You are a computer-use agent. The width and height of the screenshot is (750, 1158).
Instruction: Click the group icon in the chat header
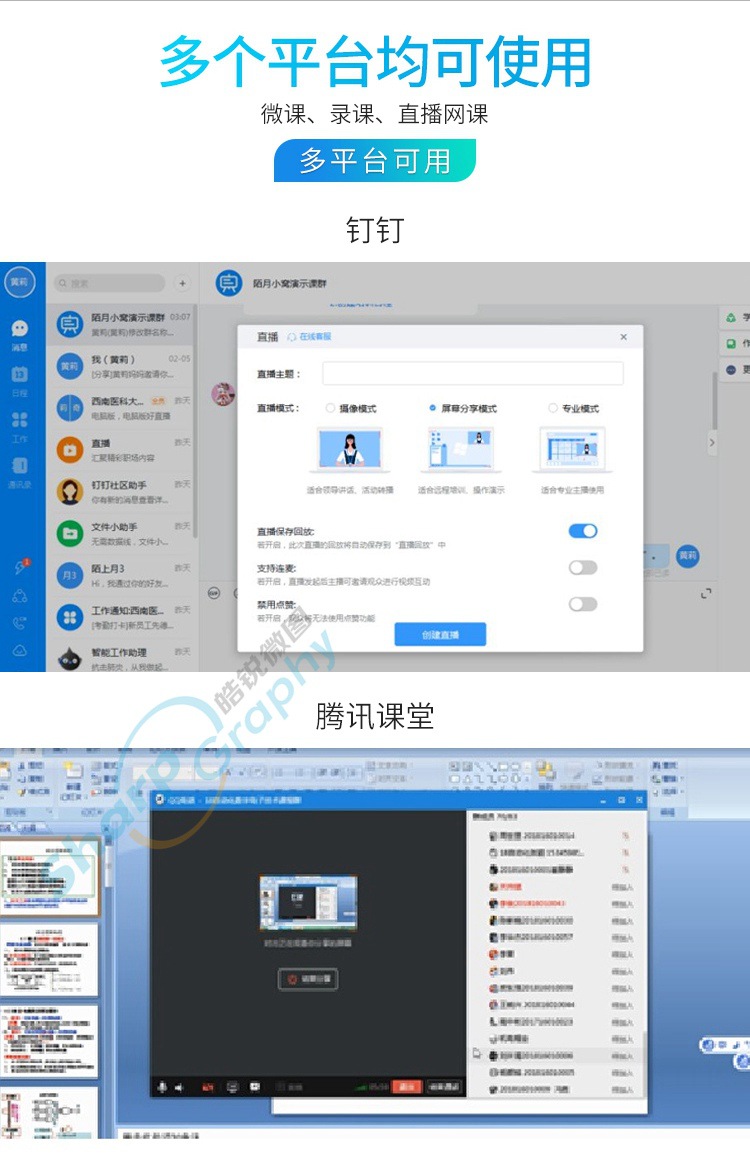(229, 283)
